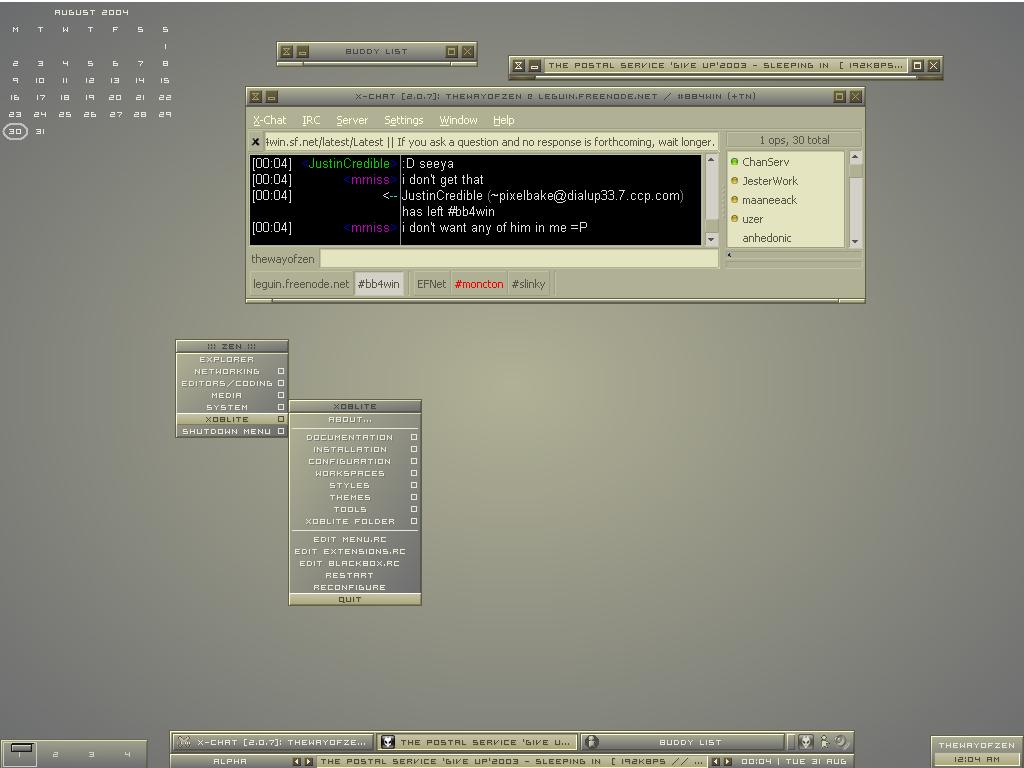Open the Help menu
The width and height of the screenshot is (1024, 768).
pyautogui.click(x=504, y=120)
